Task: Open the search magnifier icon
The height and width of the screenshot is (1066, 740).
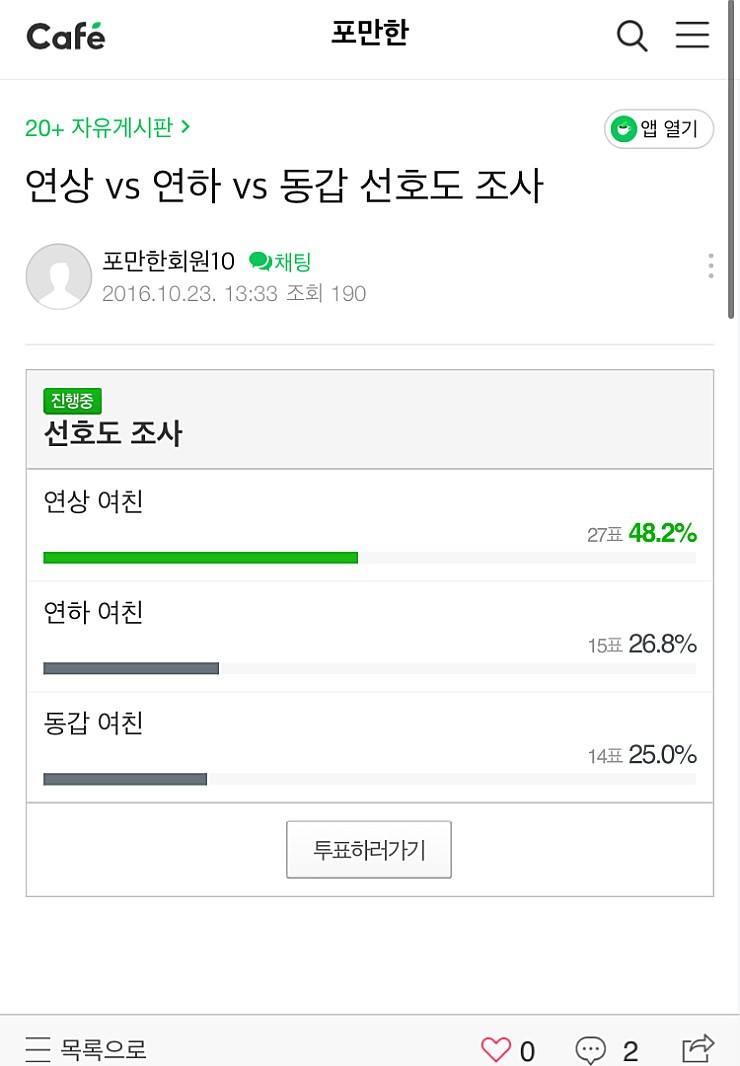Action: [x=632, y=36]
